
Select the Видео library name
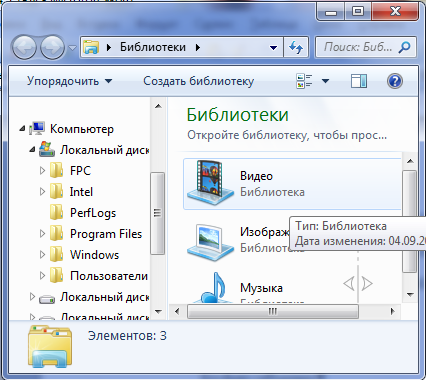[256, 176]
